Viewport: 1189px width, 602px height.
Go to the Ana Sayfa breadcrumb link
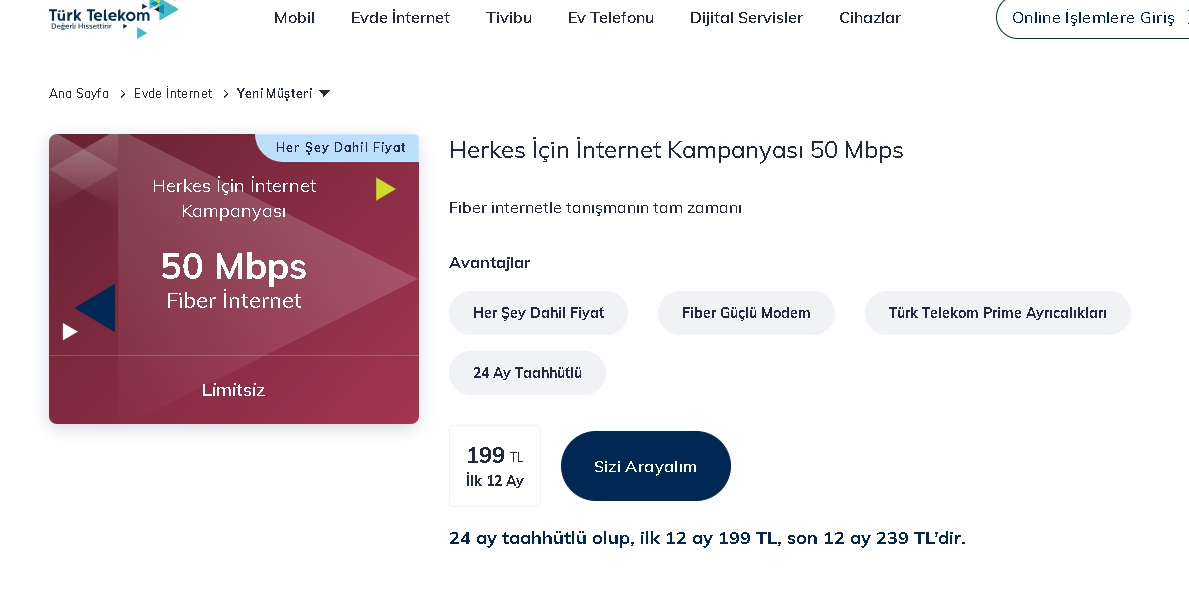tap(79, 94)
